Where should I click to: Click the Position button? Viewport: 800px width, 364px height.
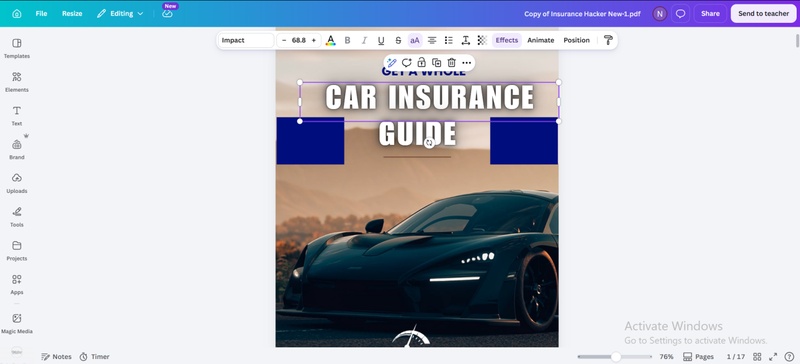577,40
